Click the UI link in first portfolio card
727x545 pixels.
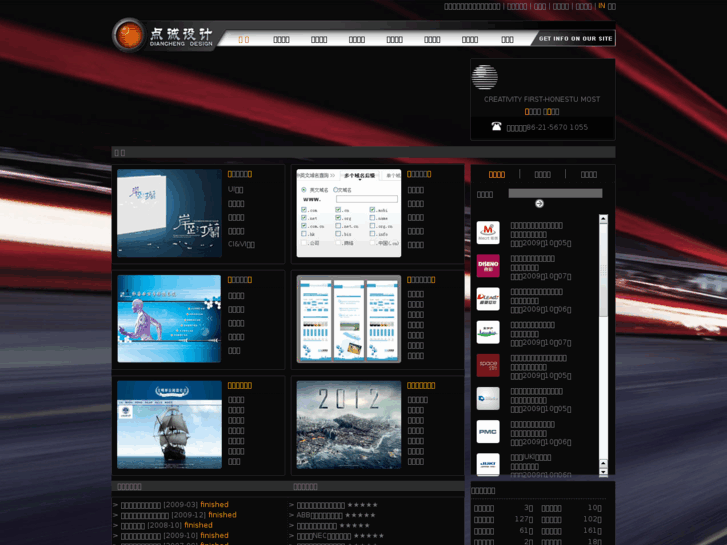click(x=236, y=189)
